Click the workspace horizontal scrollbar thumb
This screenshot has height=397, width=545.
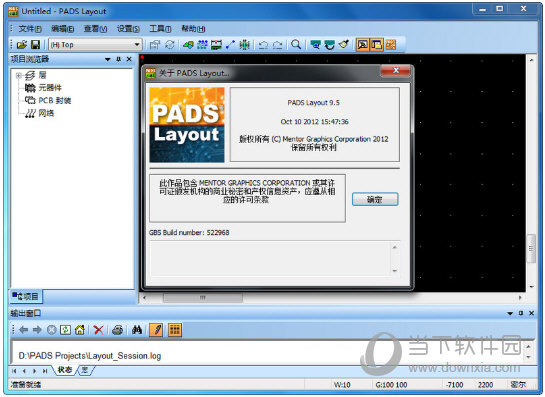[x=203, y=298]
